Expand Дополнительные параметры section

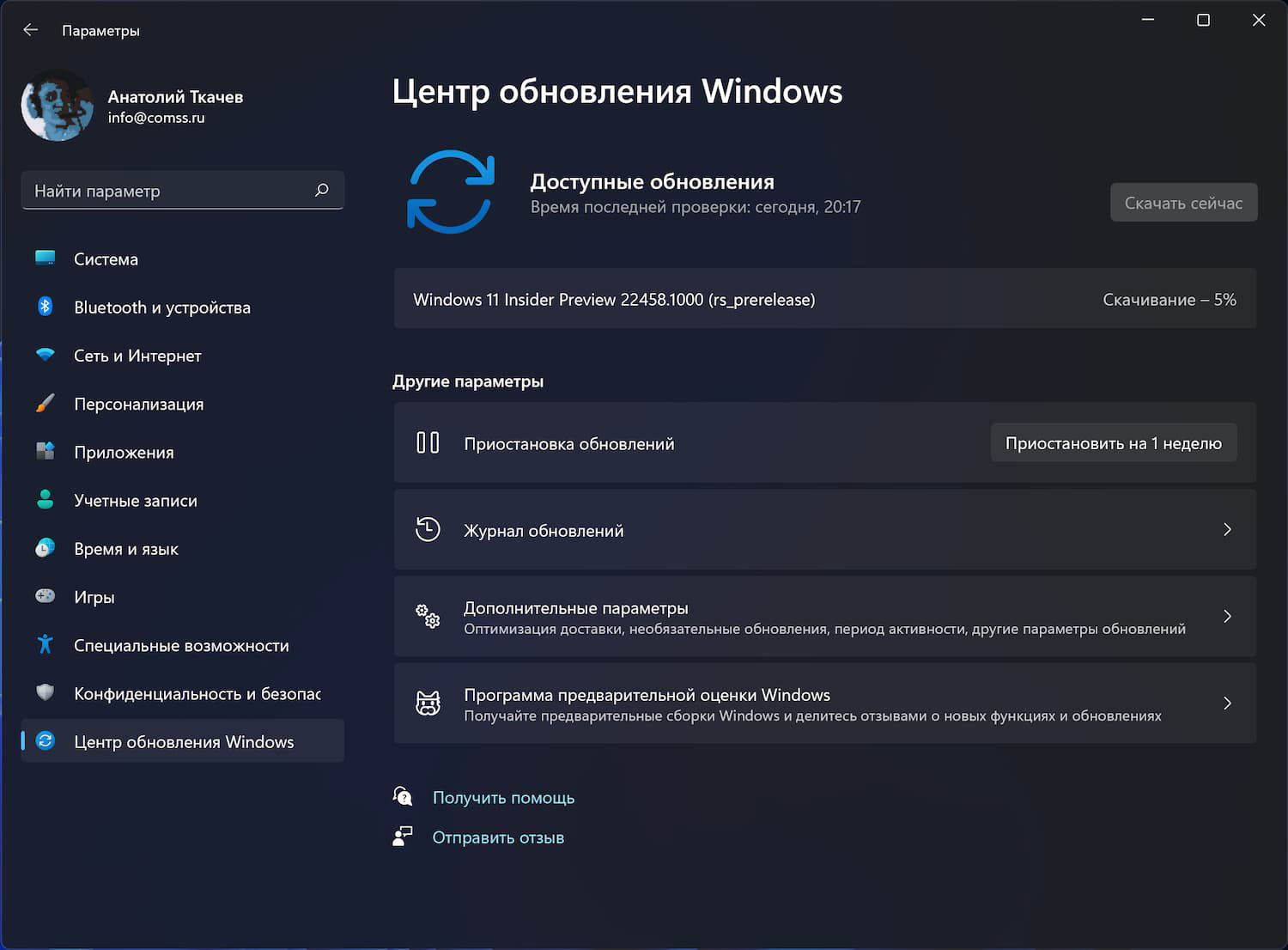(824, 616)
